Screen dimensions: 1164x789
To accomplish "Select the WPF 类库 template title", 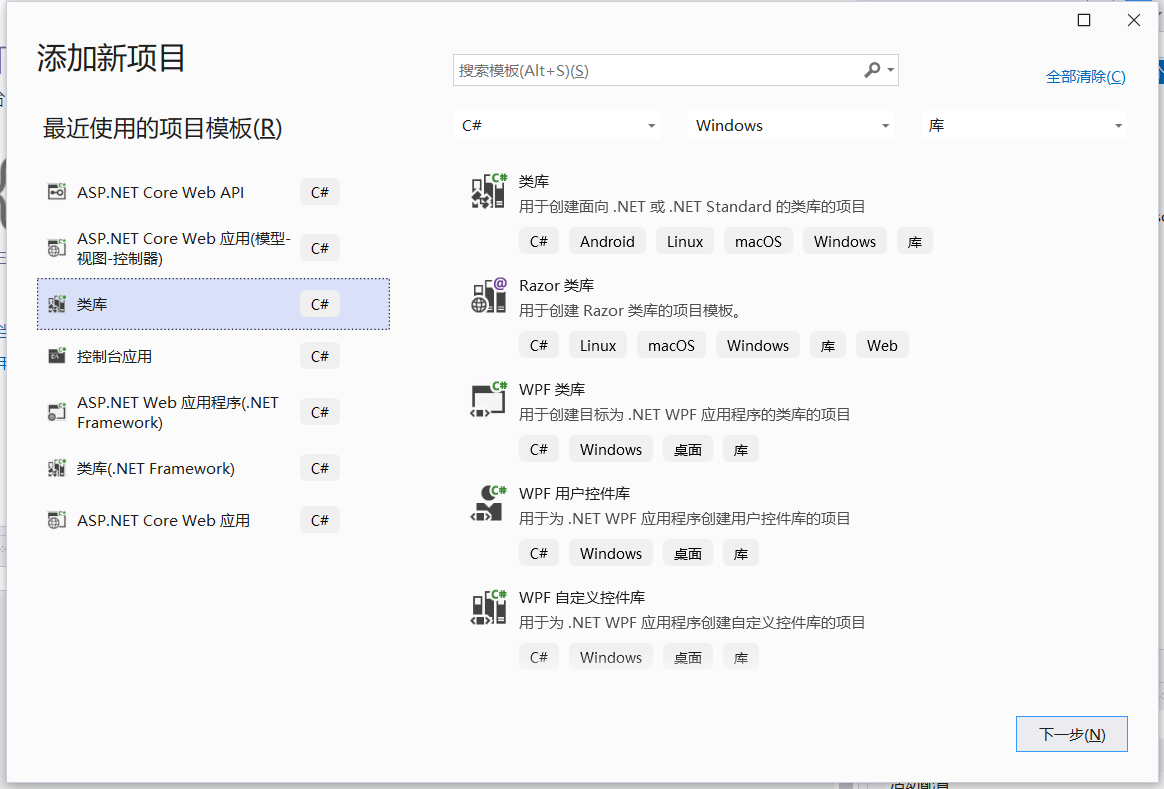I will point(552,390).
